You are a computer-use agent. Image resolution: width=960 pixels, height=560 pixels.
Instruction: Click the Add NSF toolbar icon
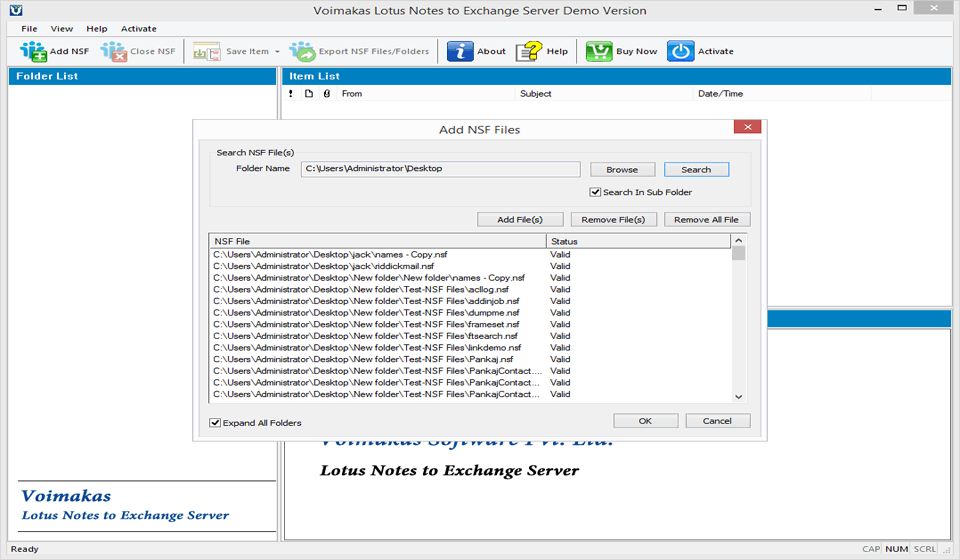pos(33,51)
